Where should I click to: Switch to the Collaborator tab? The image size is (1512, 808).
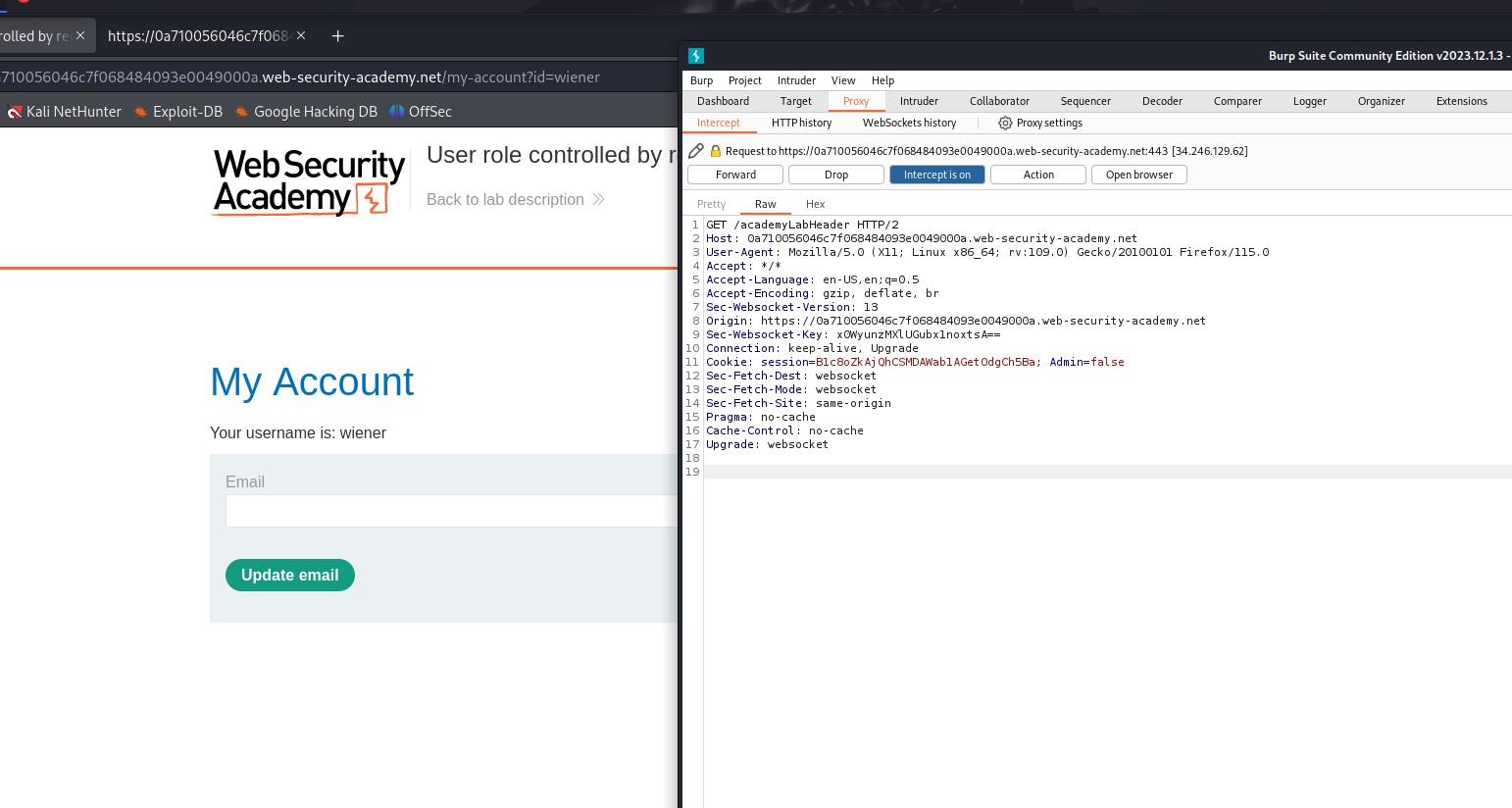click(x=999, y=101)
